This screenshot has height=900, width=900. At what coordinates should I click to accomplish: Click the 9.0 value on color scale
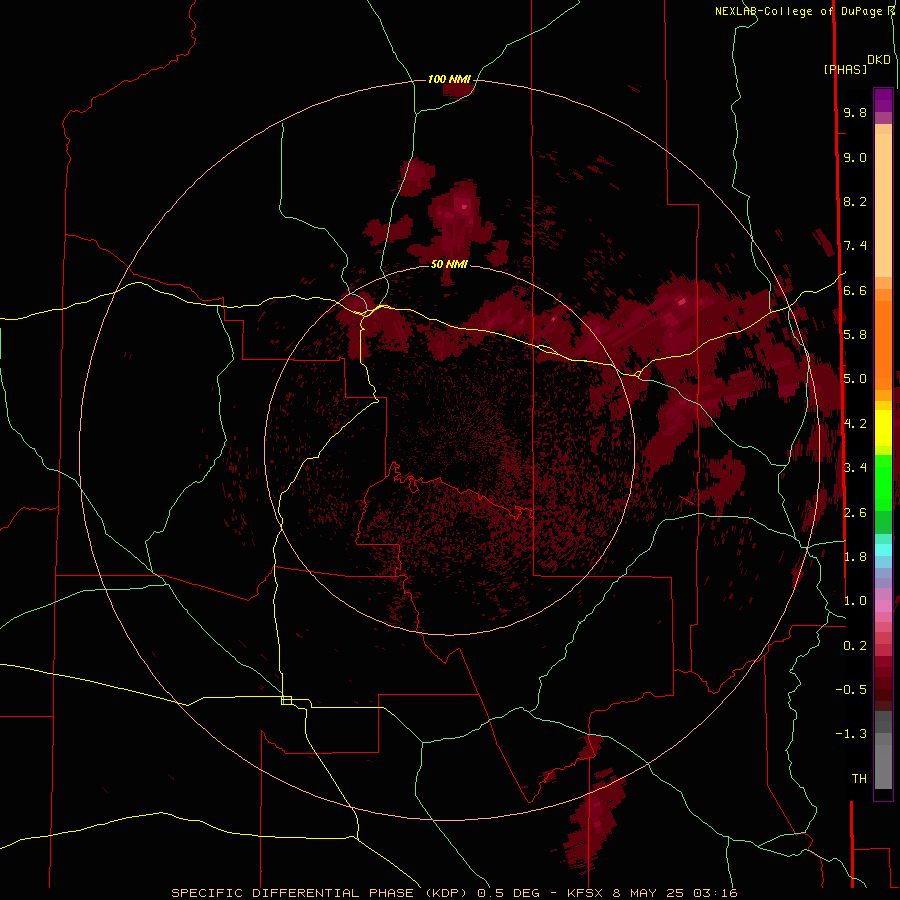pyautogui.click(x=855, y=158)
